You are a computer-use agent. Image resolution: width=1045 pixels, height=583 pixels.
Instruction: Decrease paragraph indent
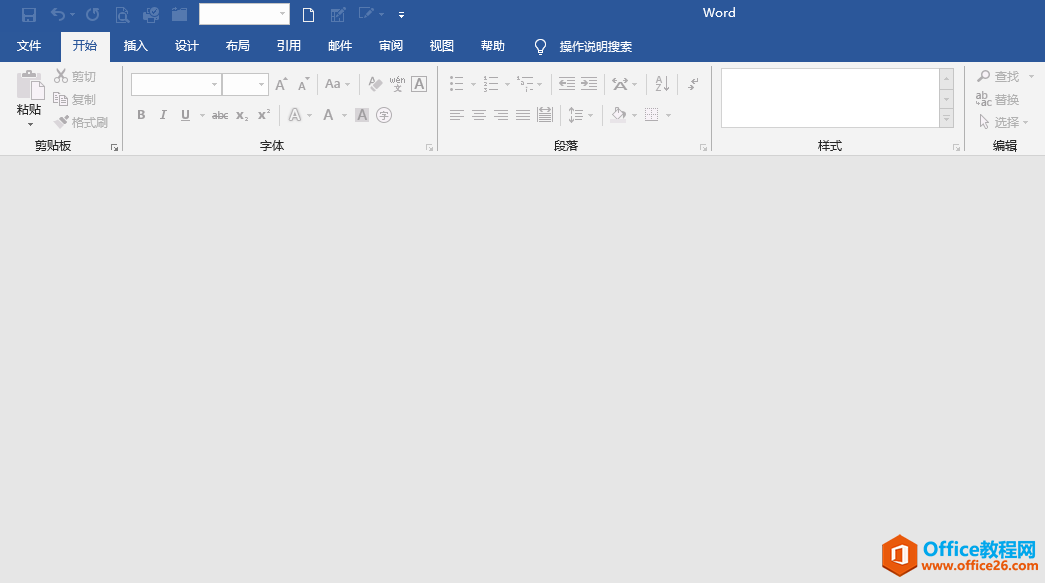(x=566, y=84)
